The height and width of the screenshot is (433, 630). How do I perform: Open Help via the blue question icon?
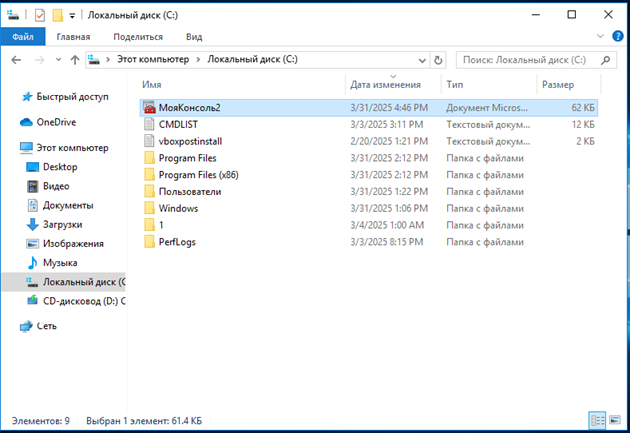[x=618, y=36]
